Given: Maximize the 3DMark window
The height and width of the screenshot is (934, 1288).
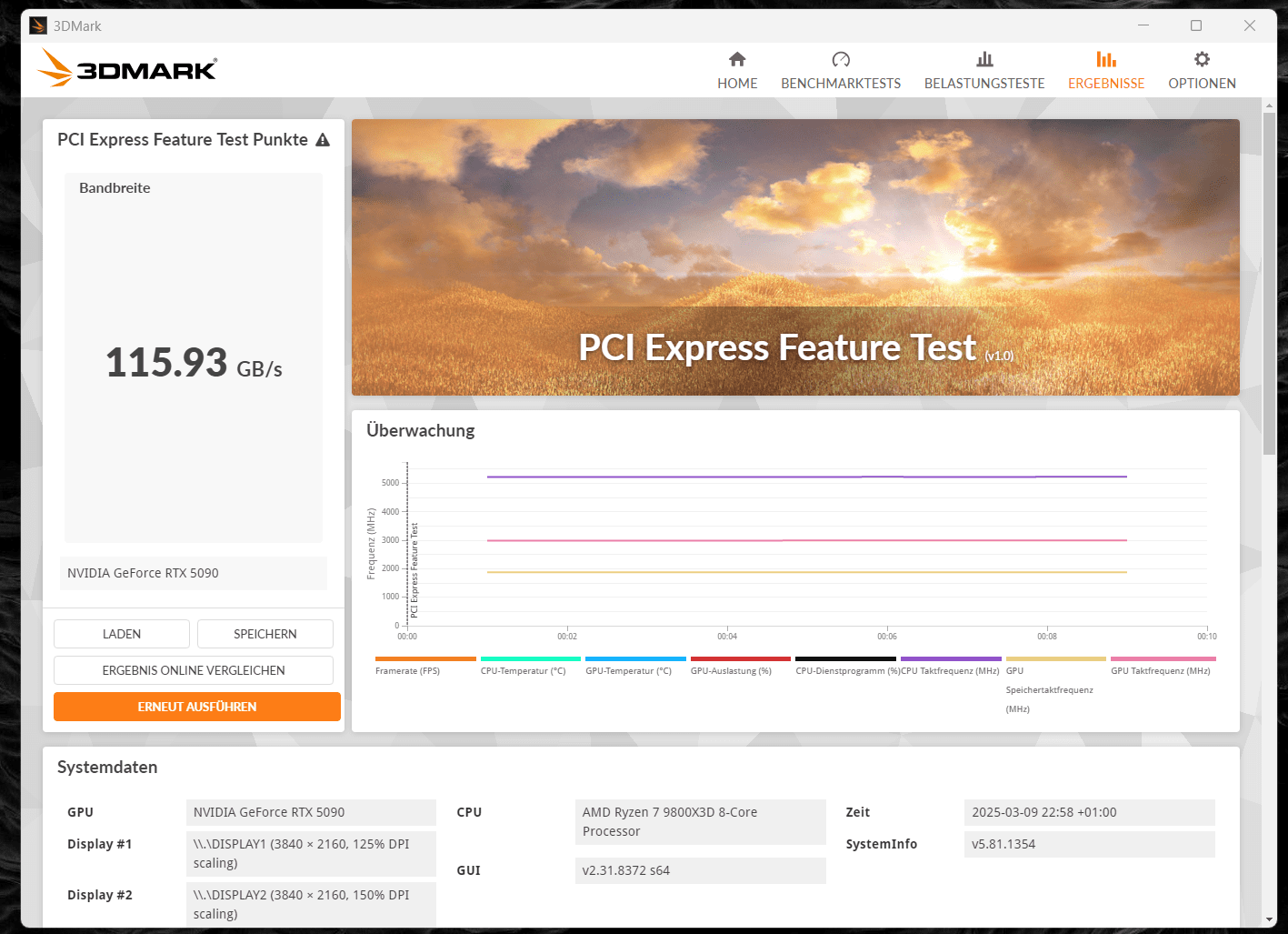Looking at the screenshot, I should pyautogui.click(x=1196, y=25).
